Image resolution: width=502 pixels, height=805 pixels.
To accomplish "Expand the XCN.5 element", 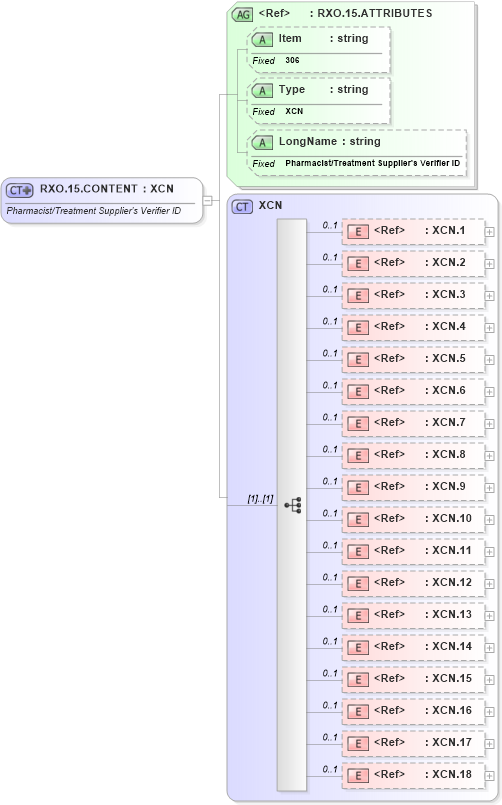I will [x=489, y=360].
